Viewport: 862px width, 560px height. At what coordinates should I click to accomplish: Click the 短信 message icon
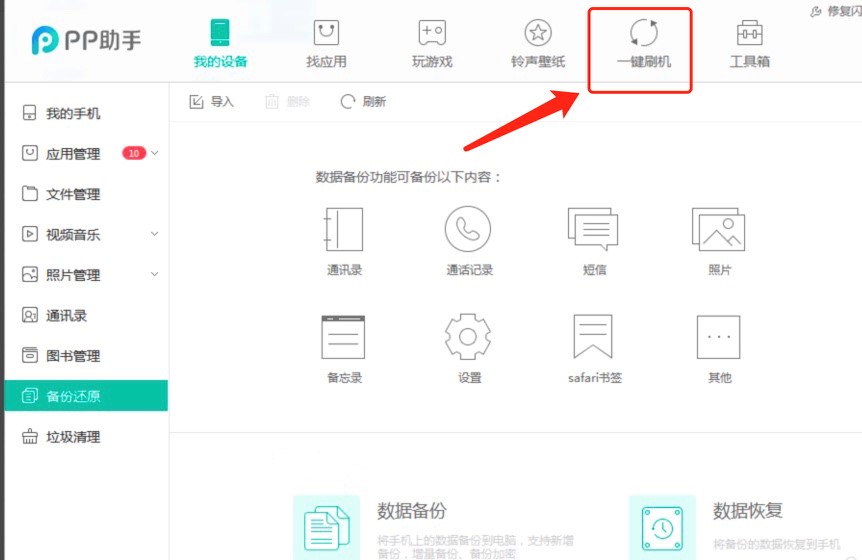[593, 229]
